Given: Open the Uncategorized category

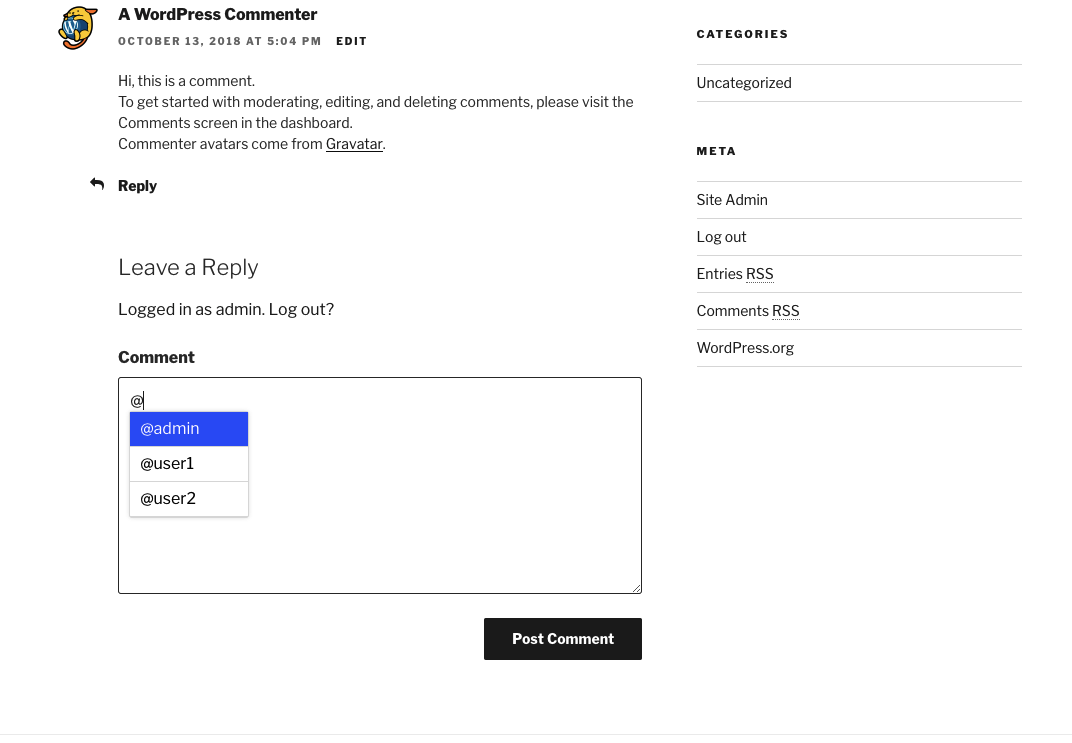Looking at the screenshot, I should point(744,83).
